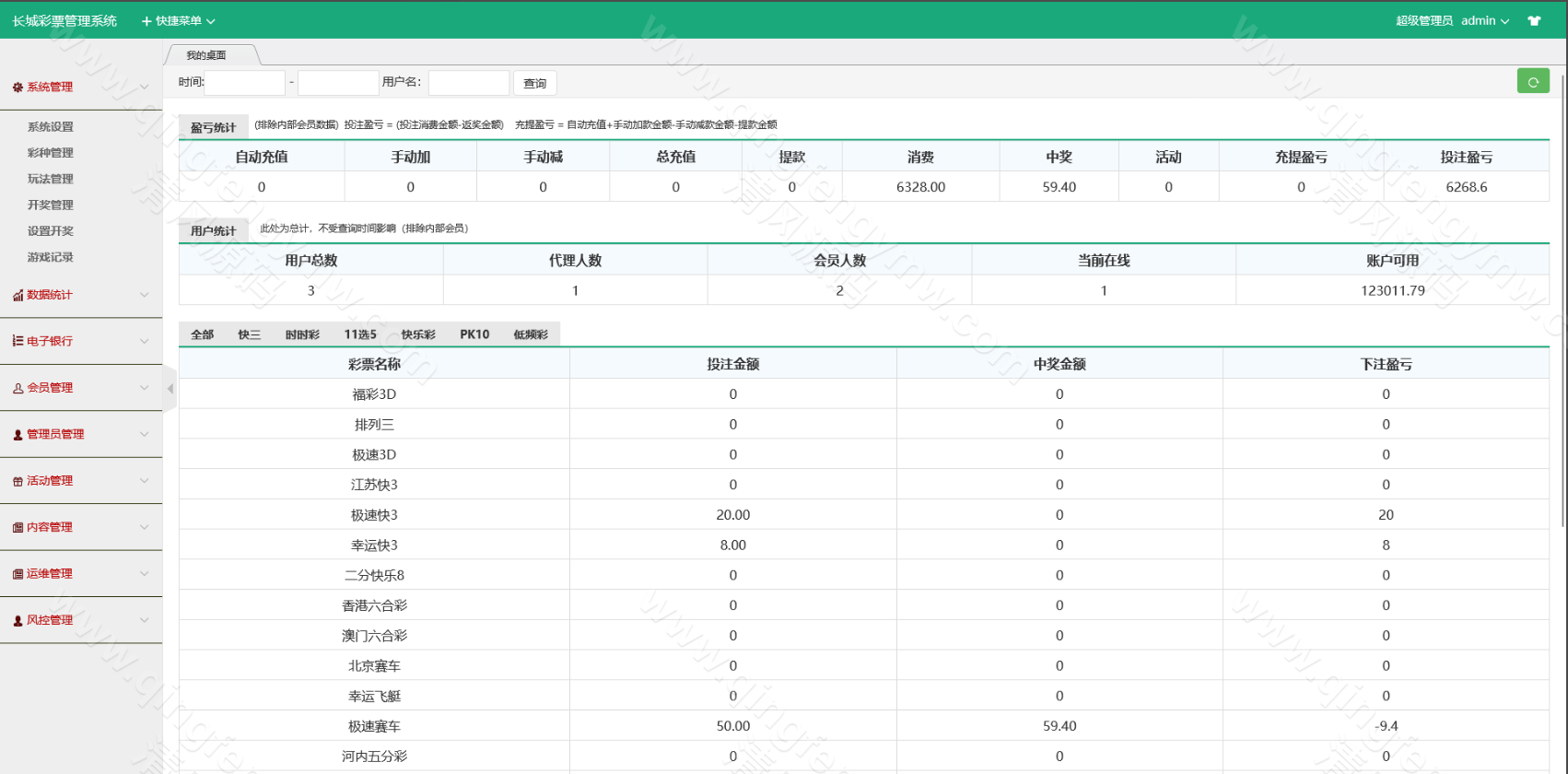Switch to the PK10 lottery tab
This screenshot has width=1568, height=774.
tap(474, 334)
